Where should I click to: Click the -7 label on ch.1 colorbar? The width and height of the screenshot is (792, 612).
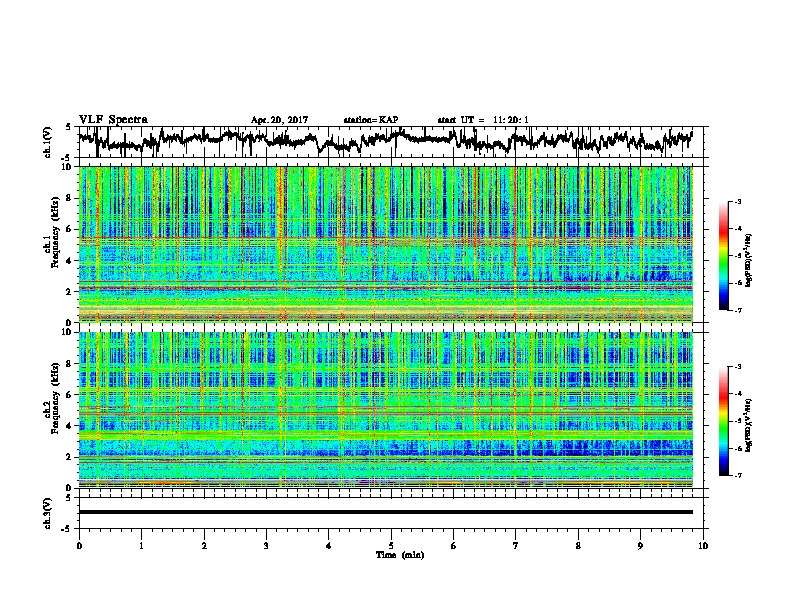pos(738,311)
